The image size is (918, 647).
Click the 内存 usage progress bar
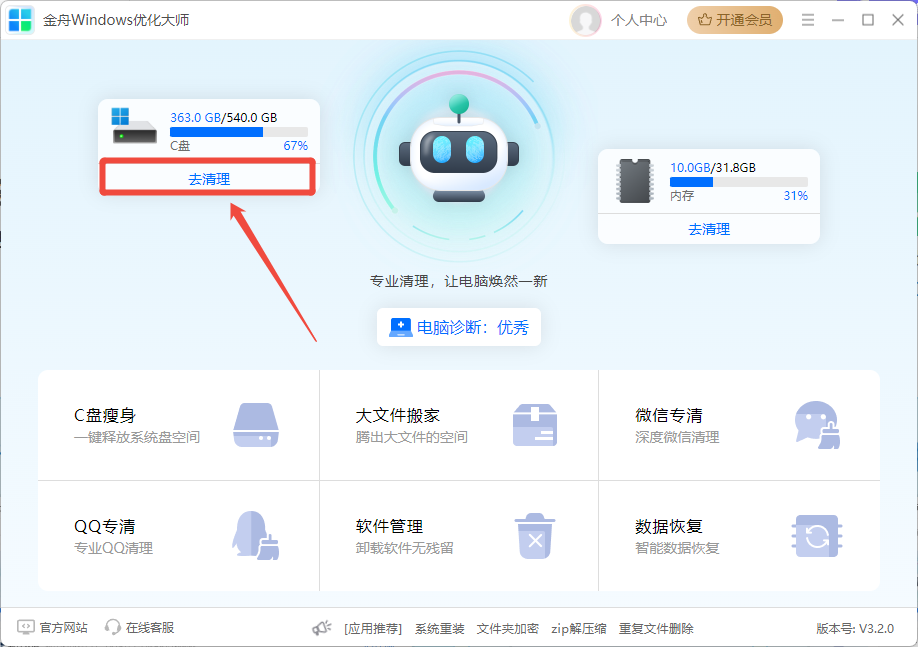click(739, 182)
